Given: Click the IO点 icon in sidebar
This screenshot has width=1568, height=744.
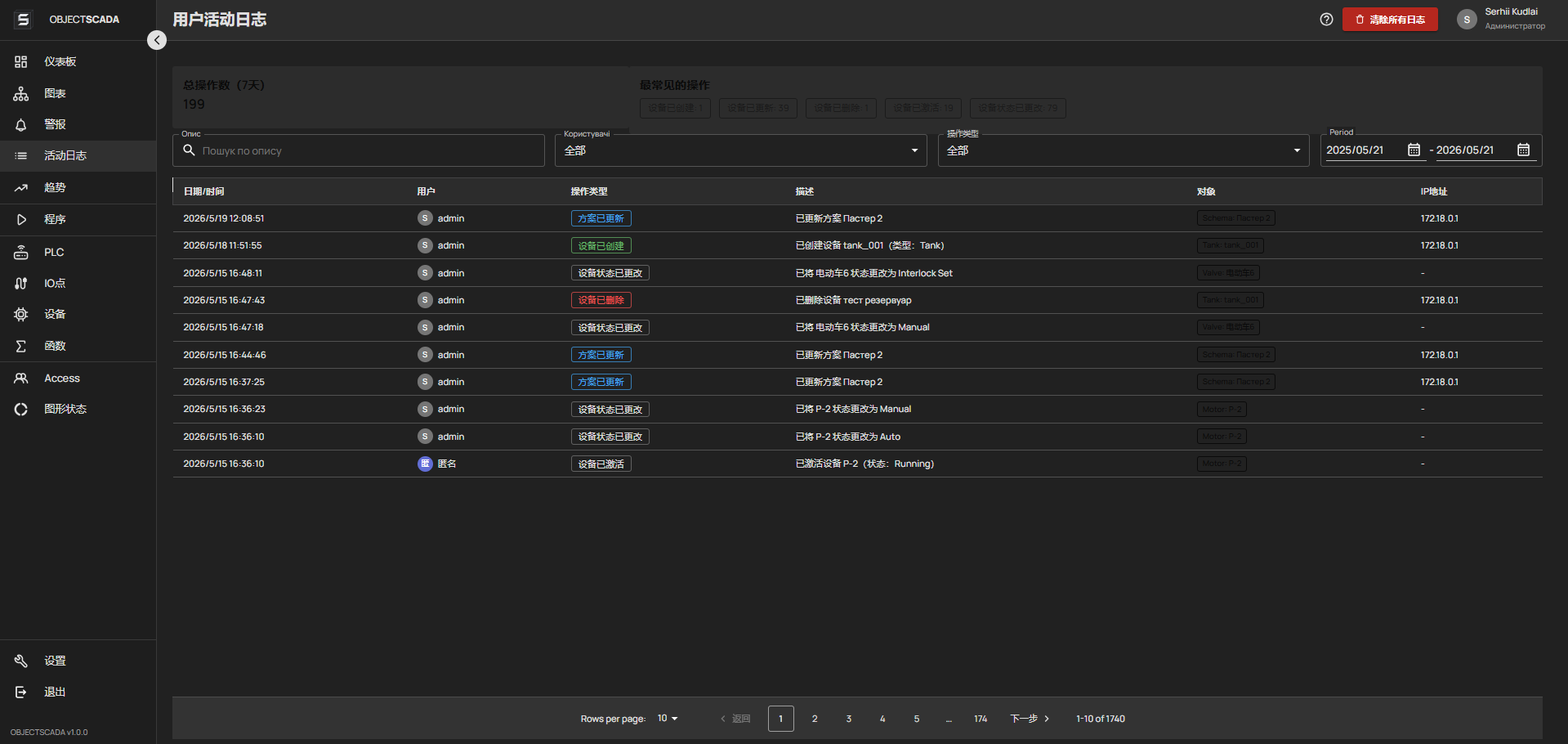Looking at the screenshot, I should tap(21, 283).
